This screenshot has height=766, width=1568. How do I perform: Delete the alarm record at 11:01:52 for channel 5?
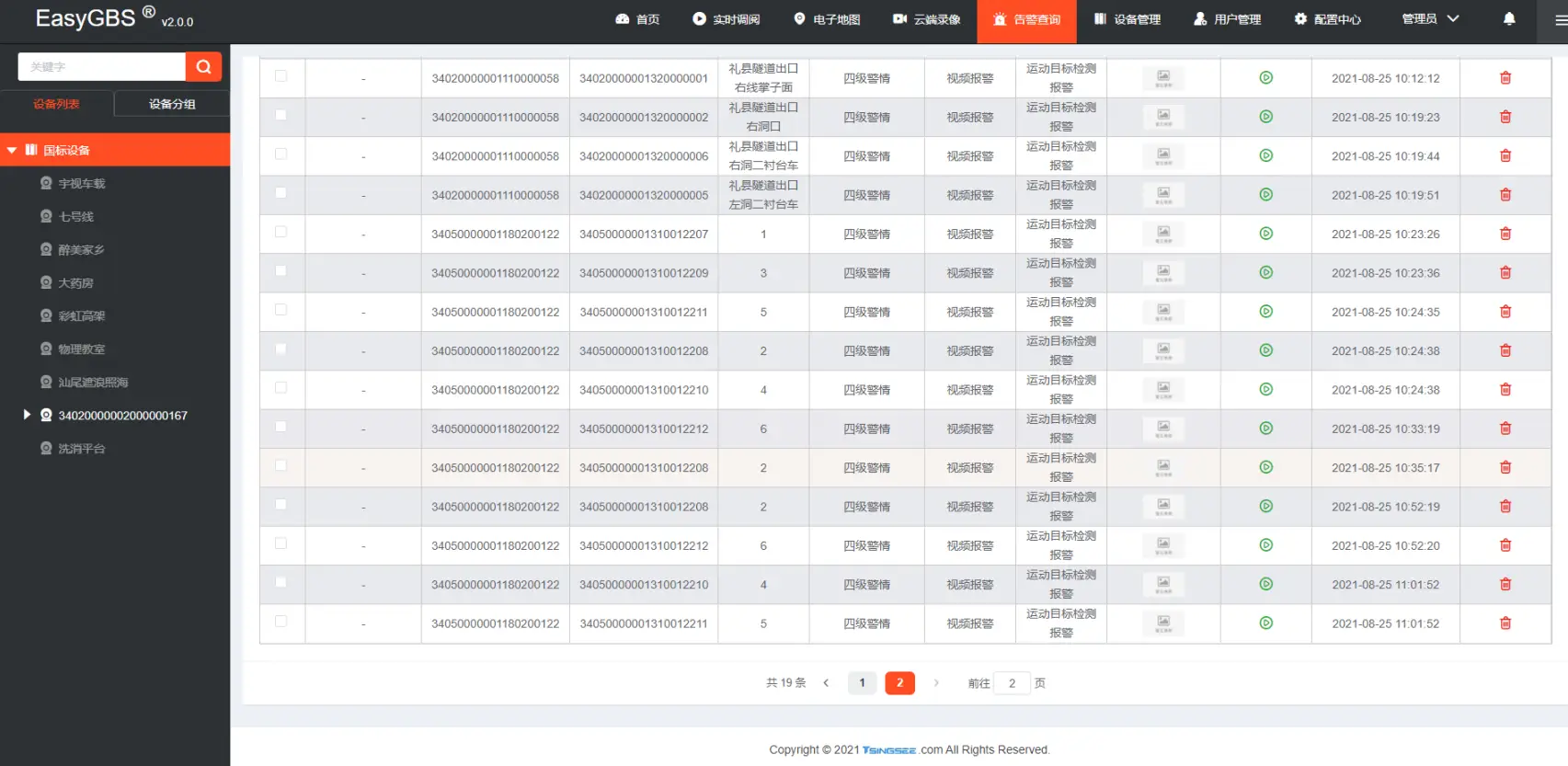click(x=1505, y=623)
